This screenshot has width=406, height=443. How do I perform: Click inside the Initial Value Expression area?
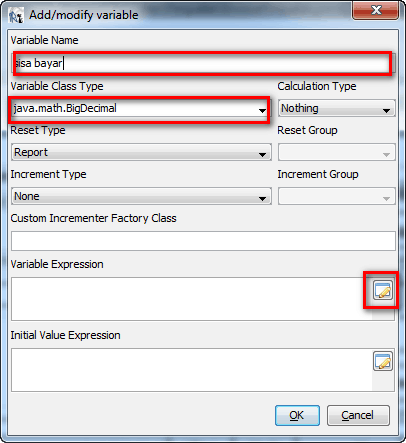(x=192, y=370)
